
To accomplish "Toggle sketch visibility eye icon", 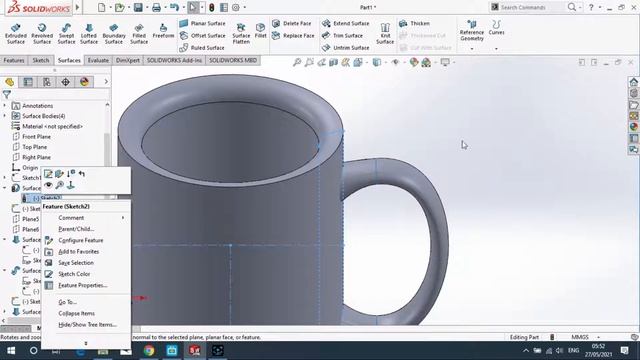I will pyautogui.click(x=48, y=185).
